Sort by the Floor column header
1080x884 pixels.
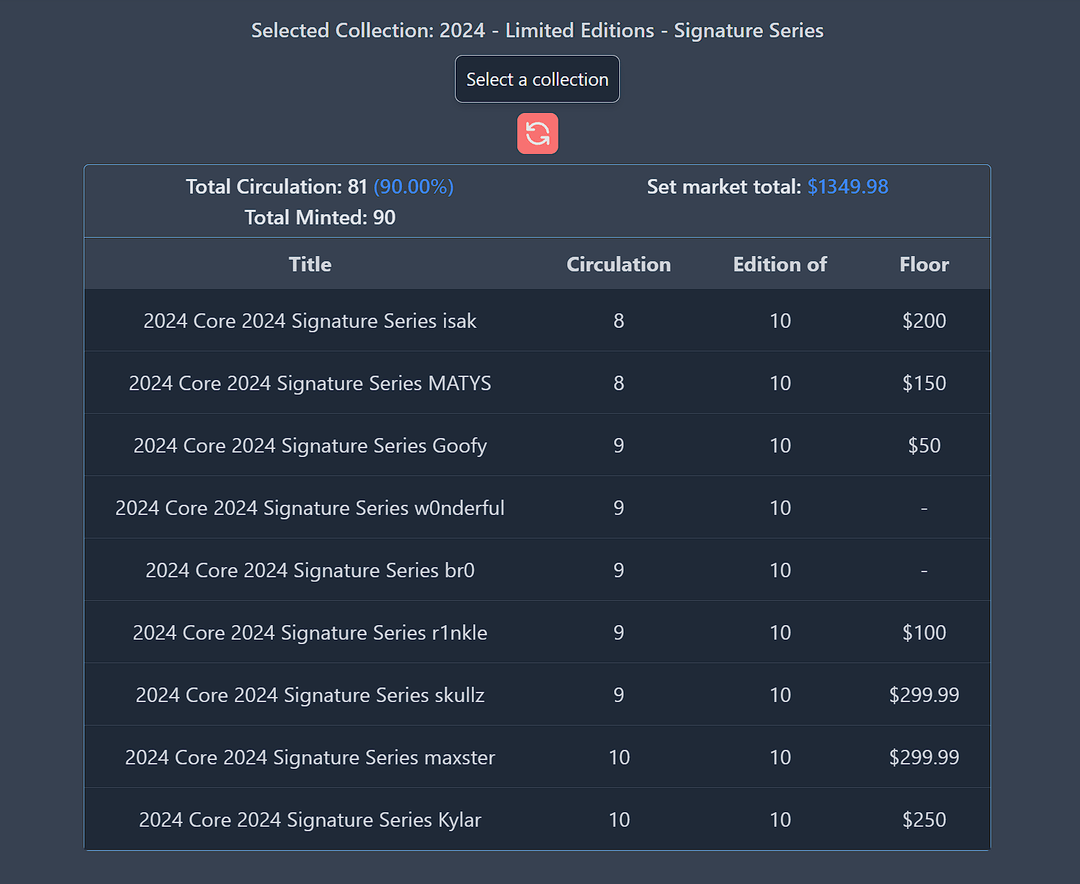point(924,264)
